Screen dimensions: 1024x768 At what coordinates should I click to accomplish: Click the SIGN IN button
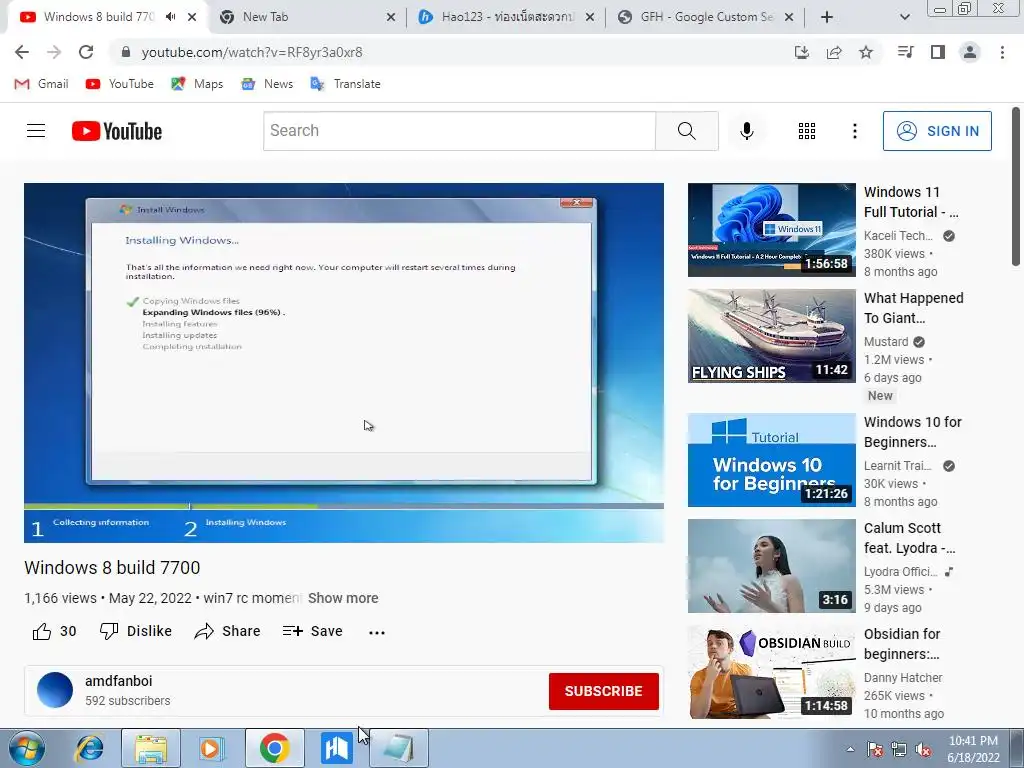pos(937,131)
